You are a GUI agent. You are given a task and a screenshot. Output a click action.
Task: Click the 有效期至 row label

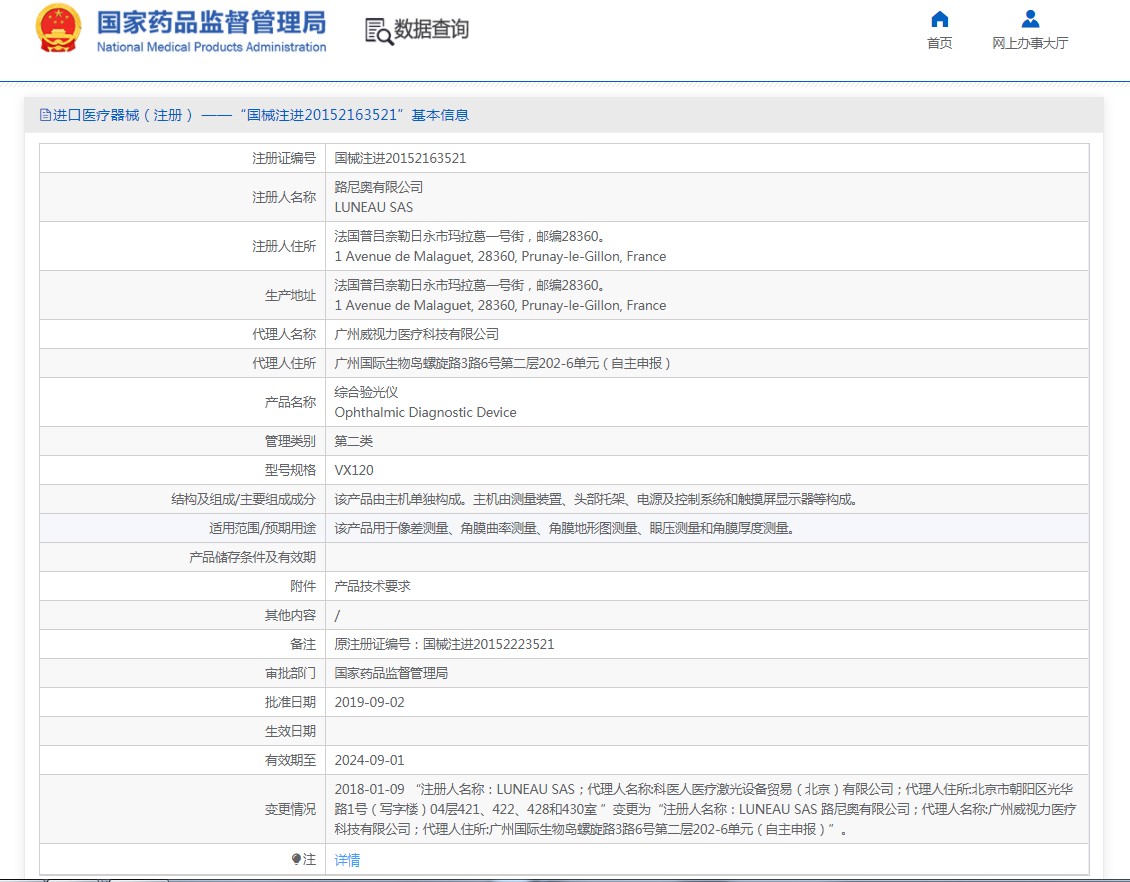290,760
